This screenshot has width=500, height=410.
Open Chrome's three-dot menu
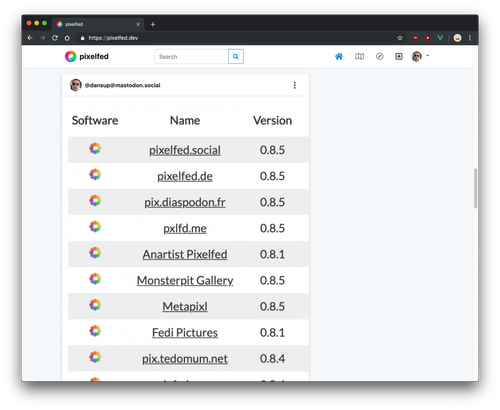click(470, 38)
